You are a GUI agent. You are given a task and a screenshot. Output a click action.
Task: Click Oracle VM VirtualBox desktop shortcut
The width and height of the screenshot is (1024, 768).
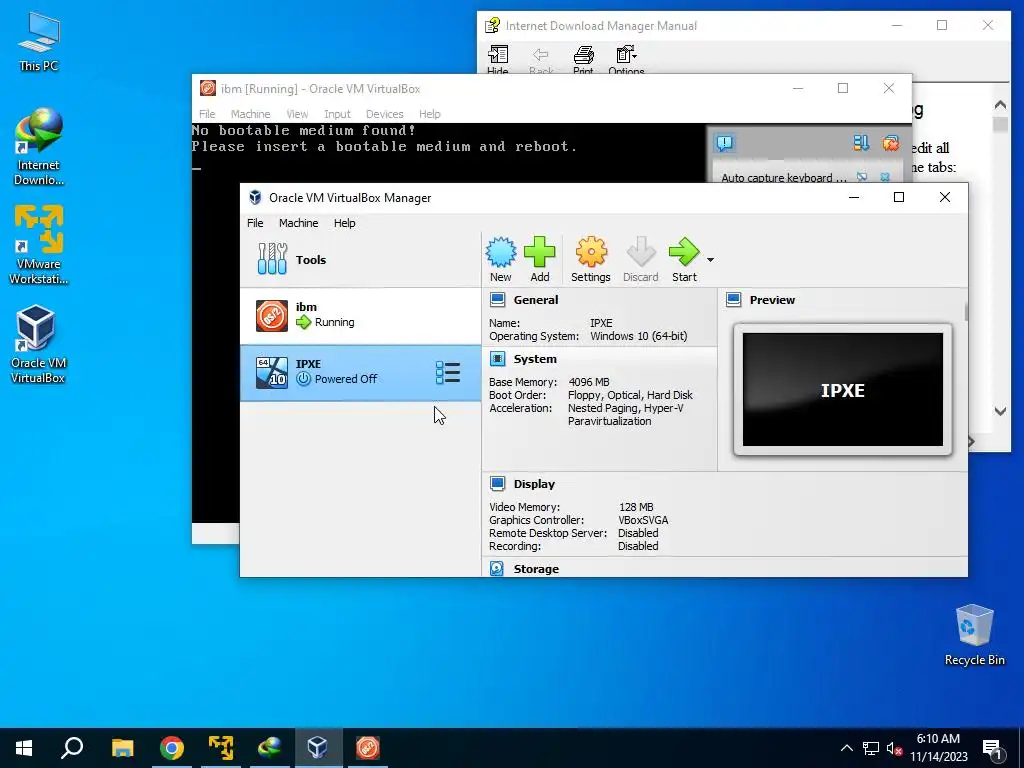click(x=38, y=344)
